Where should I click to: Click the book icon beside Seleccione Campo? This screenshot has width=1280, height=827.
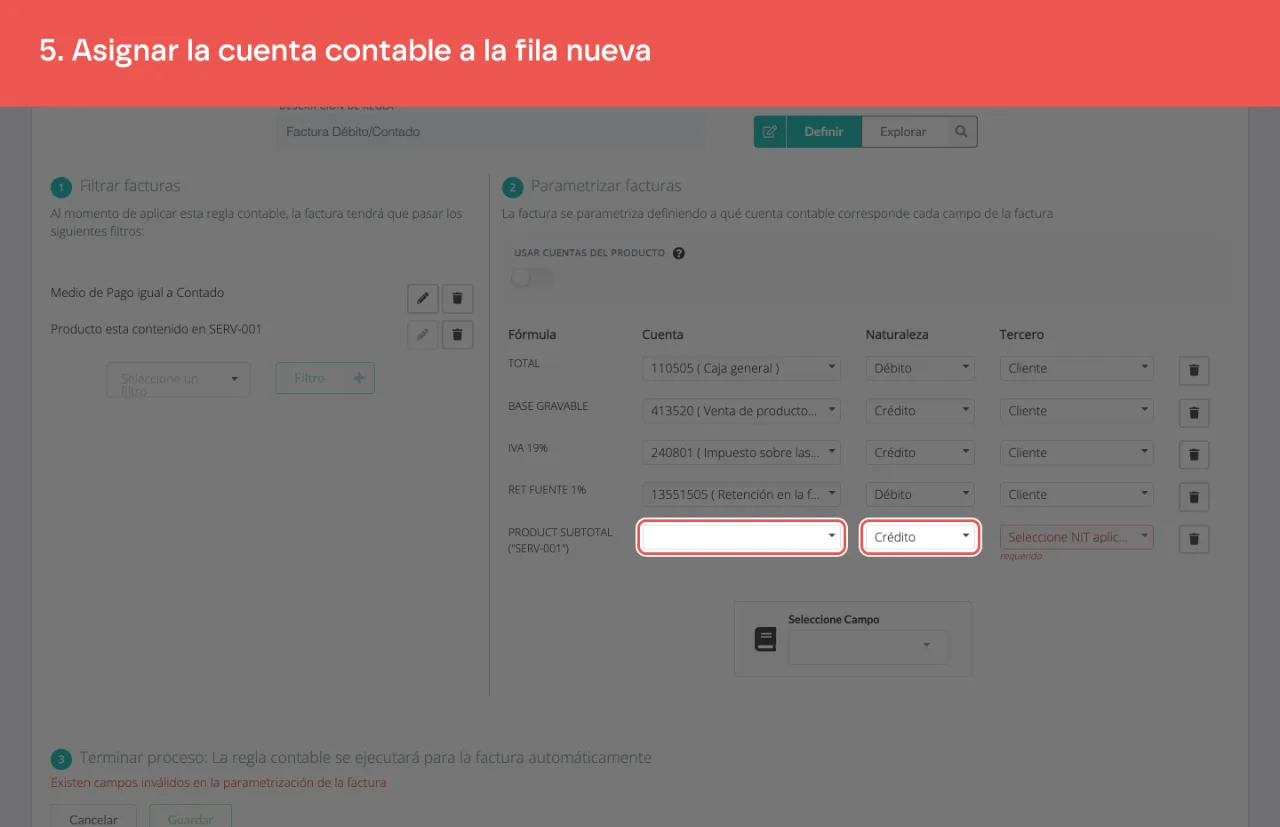765,640
